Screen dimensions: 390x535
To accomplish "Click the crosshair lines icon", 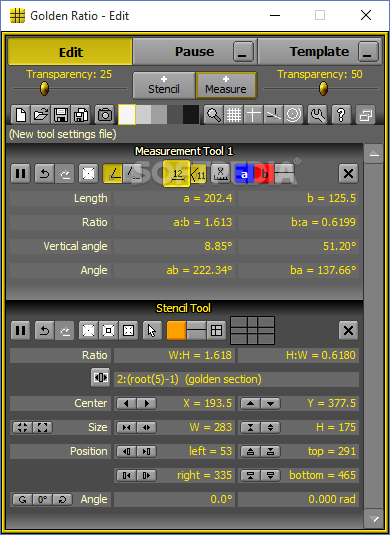I will pyautogui.click(x=253, y=115).
